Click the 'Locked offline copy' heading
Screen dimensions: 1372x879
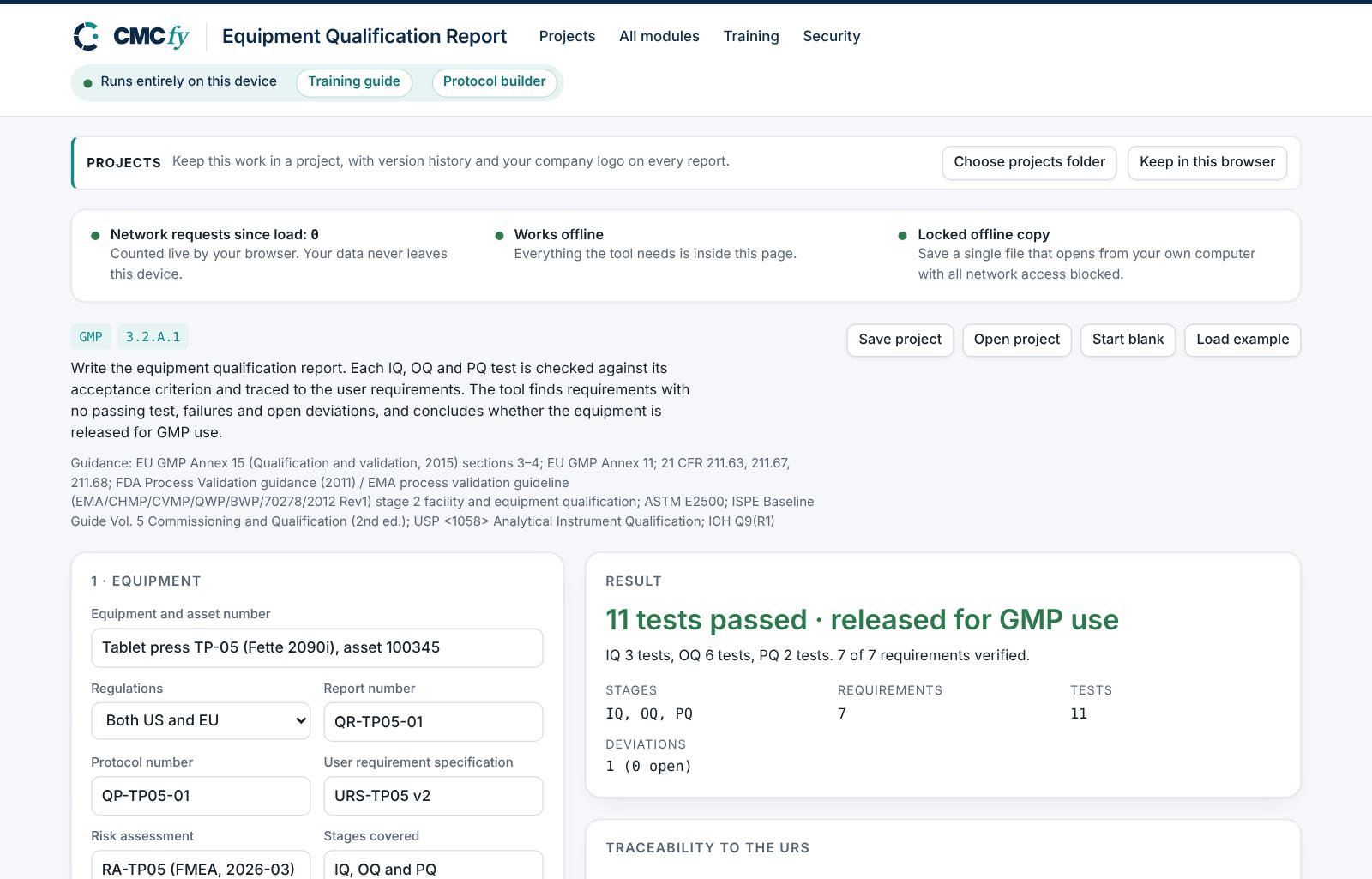(984, 234)
